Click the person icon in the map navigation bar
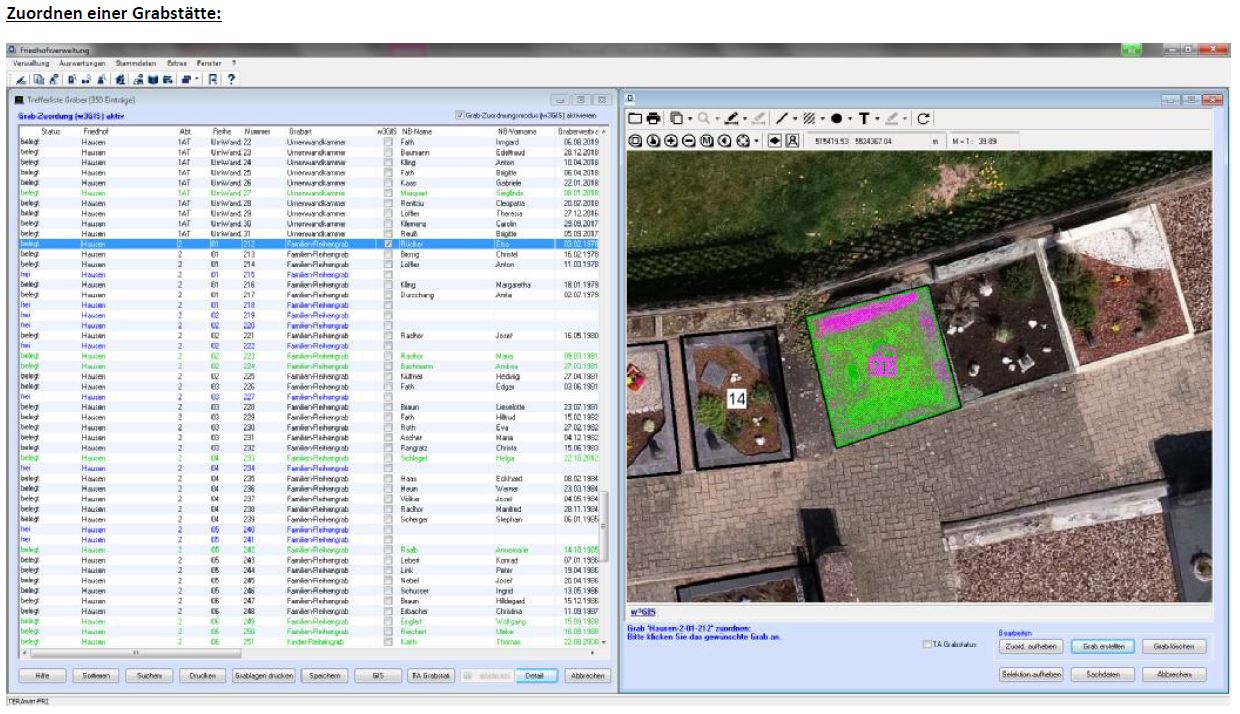Screen dimensions: 1240x714 tap(792, 141)
